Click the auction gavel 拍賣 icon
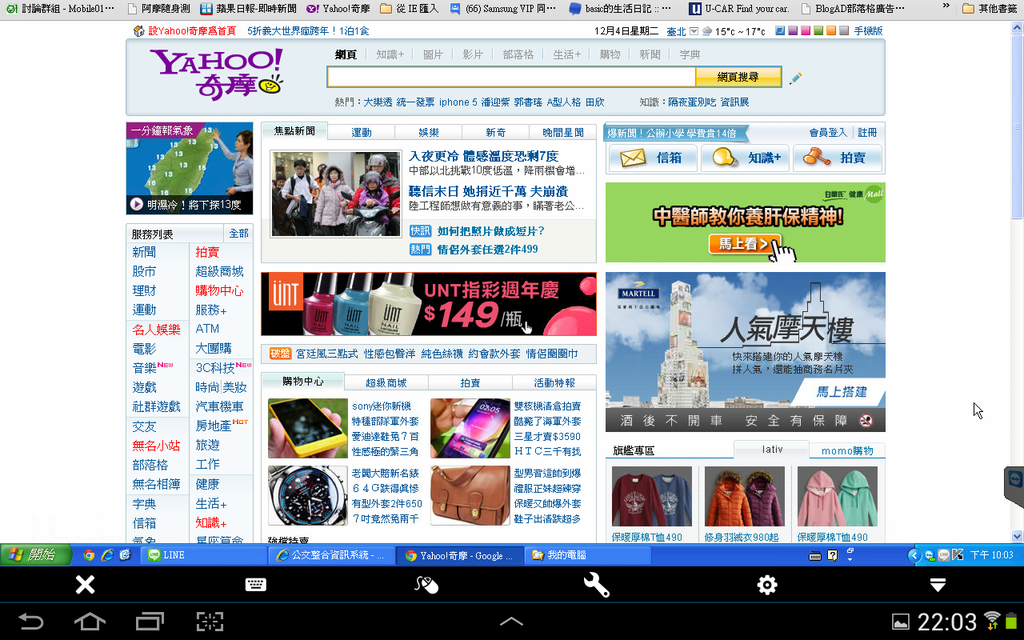The width and height of the screenshot is (1024, 640). (816, 157)
